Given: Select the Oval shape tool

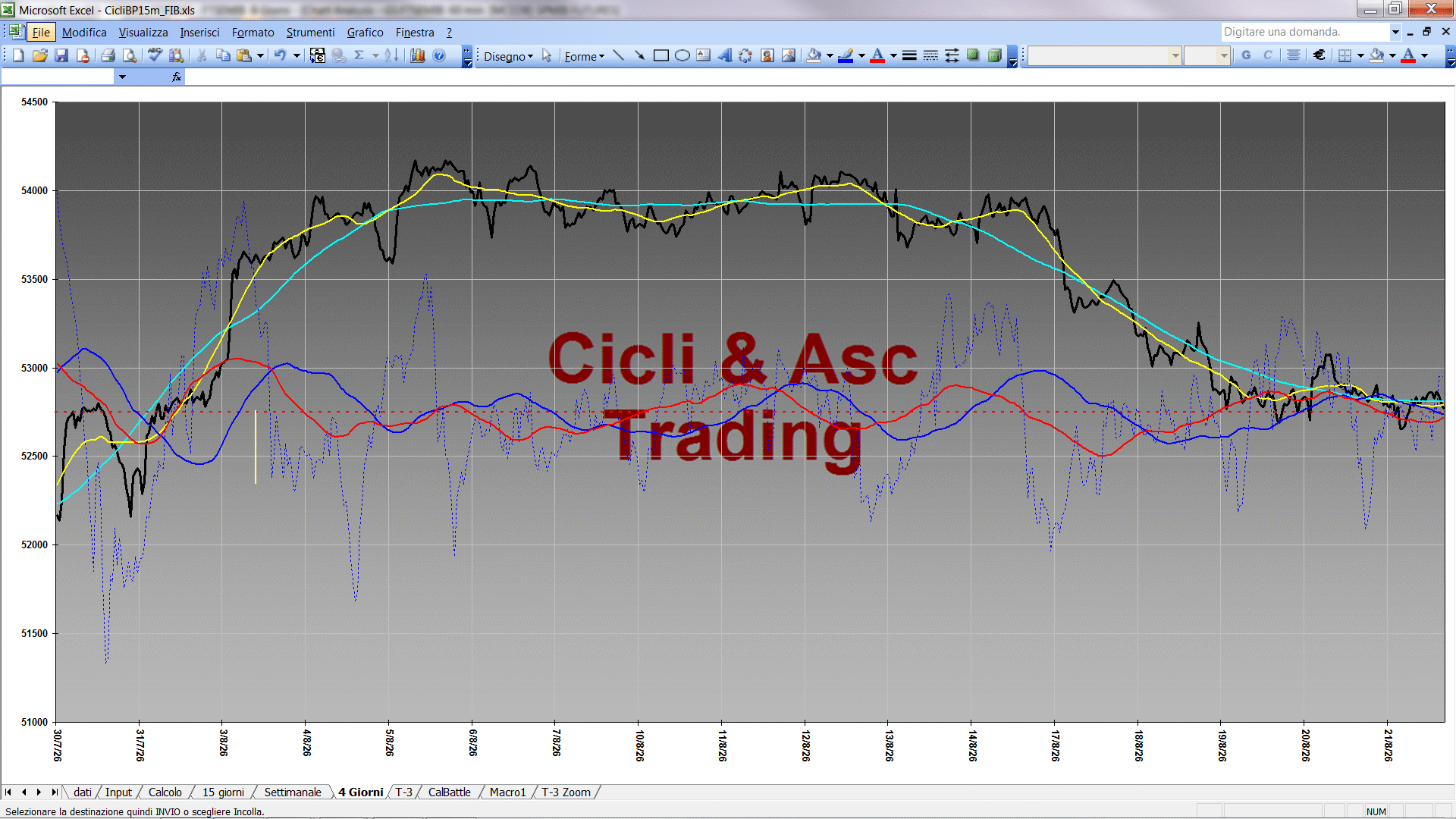Looking at the screenshot, I should click(682, 55).
